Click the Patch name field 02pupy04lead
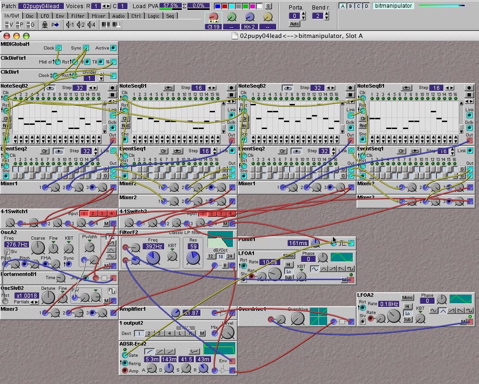 (x=41, y=6)
